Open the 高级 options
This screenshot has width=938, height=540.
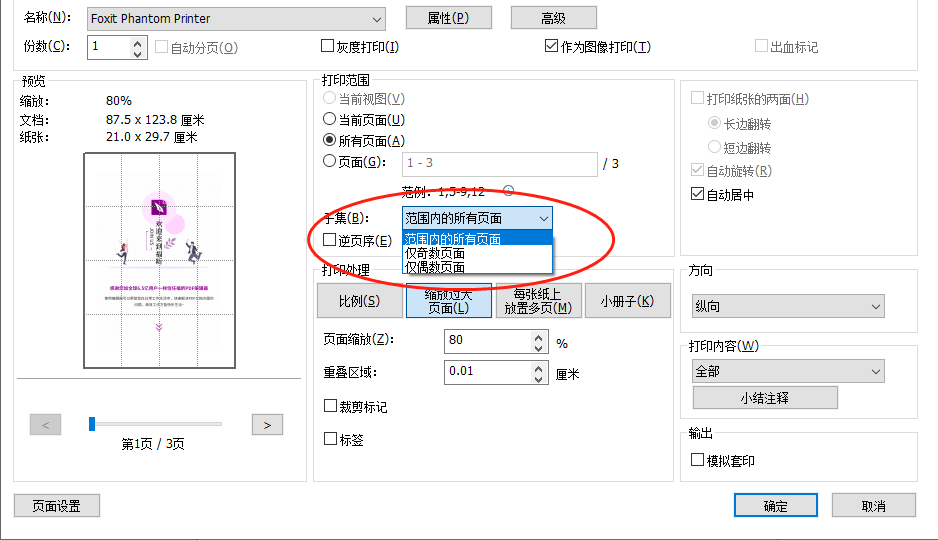point(553,18)
